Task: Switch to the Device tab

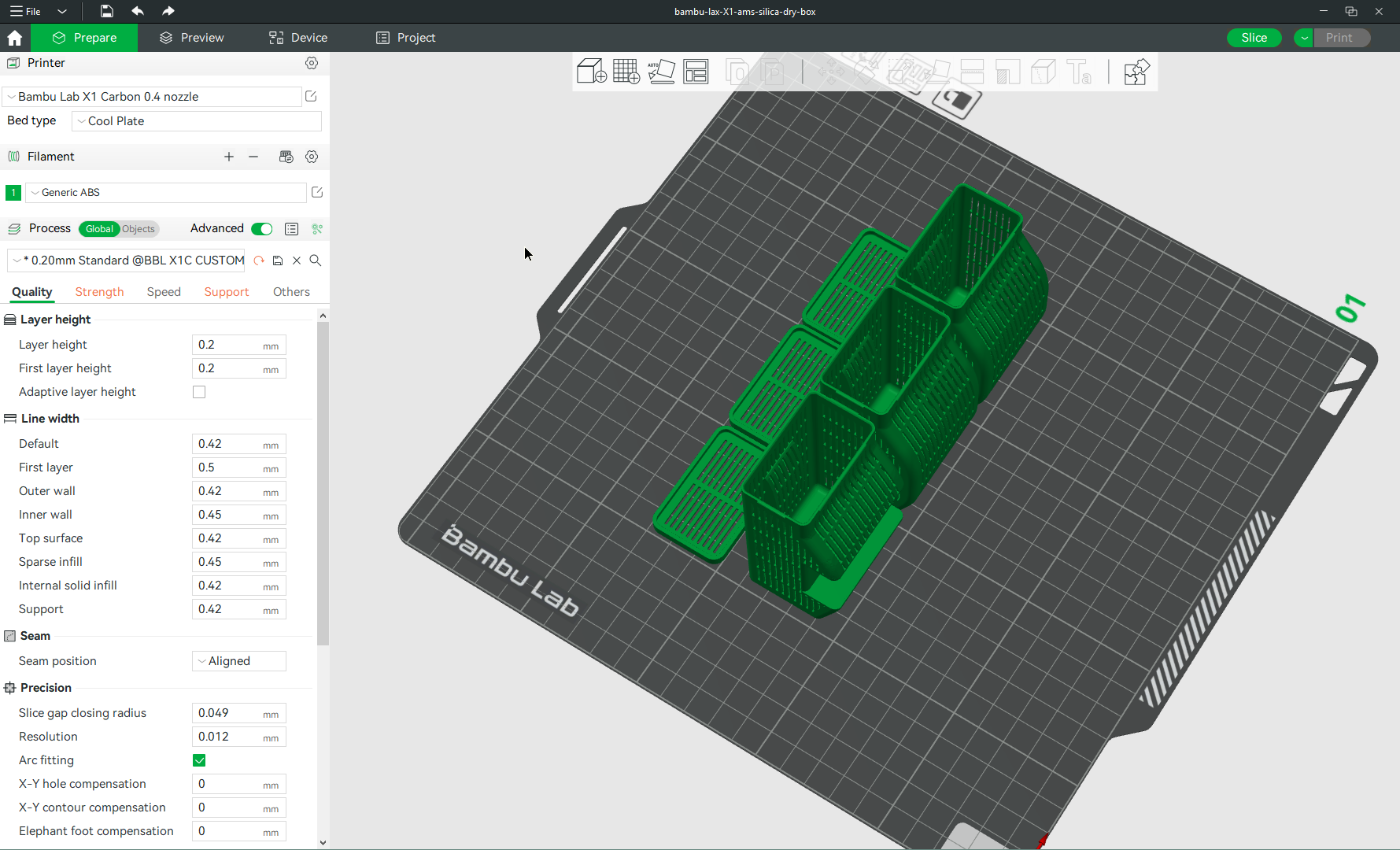Action: [x=298, y=38]
